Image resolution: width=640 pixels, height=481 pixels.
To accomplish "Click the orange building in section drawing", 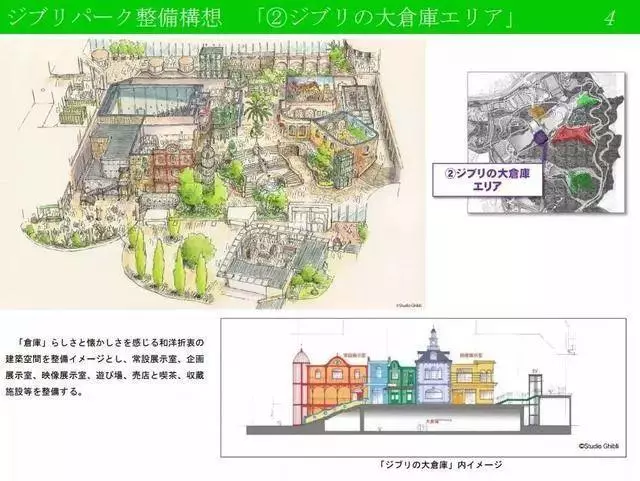I will click(x=336, y=384).
